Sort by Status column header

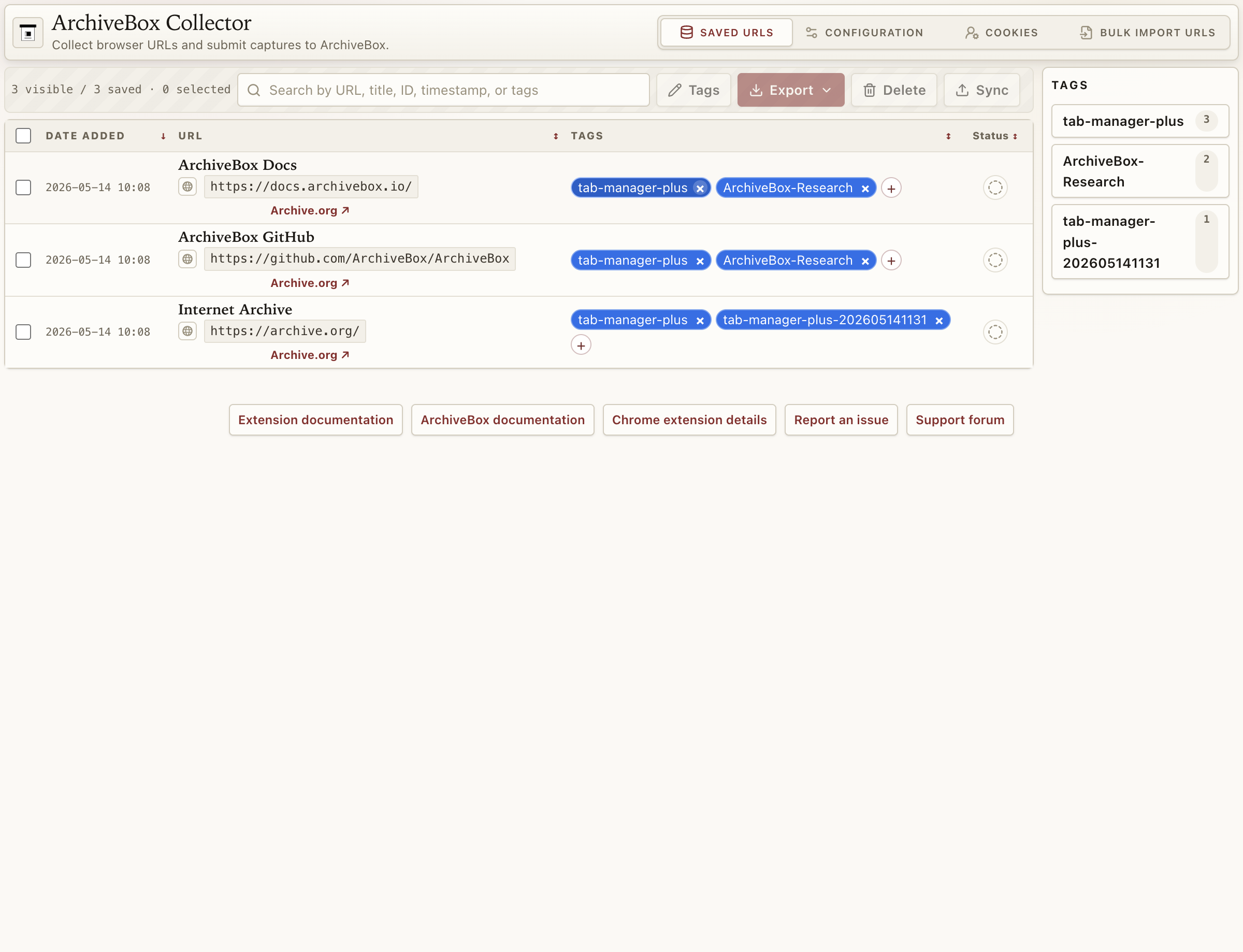[995, 136]
